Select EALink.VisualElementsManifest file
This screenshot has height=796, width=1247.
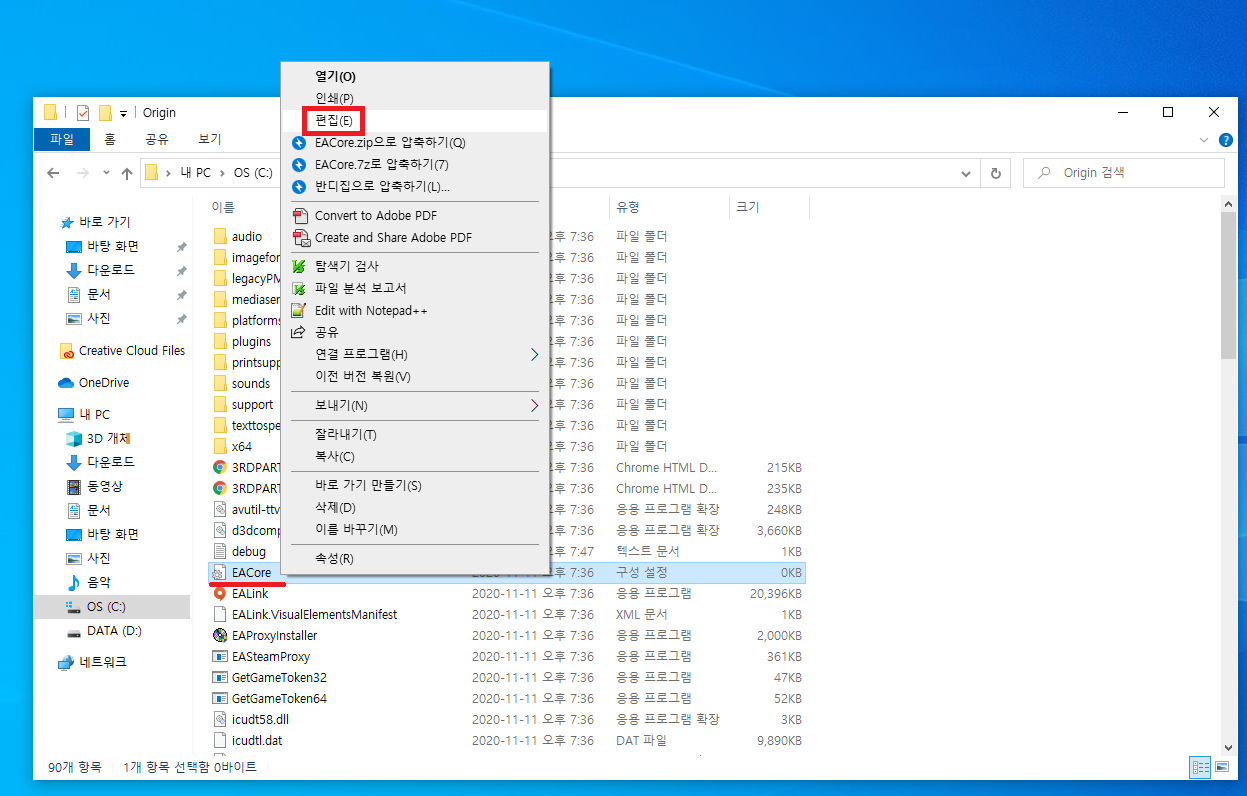(305, 614)
